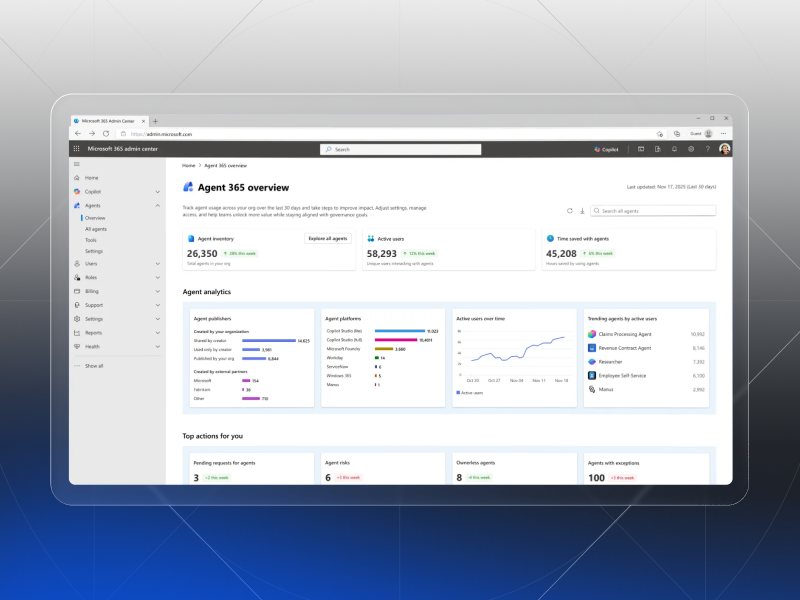Open the settings gear in header
This screenshot has width=800, height=600.
[691, 149]
